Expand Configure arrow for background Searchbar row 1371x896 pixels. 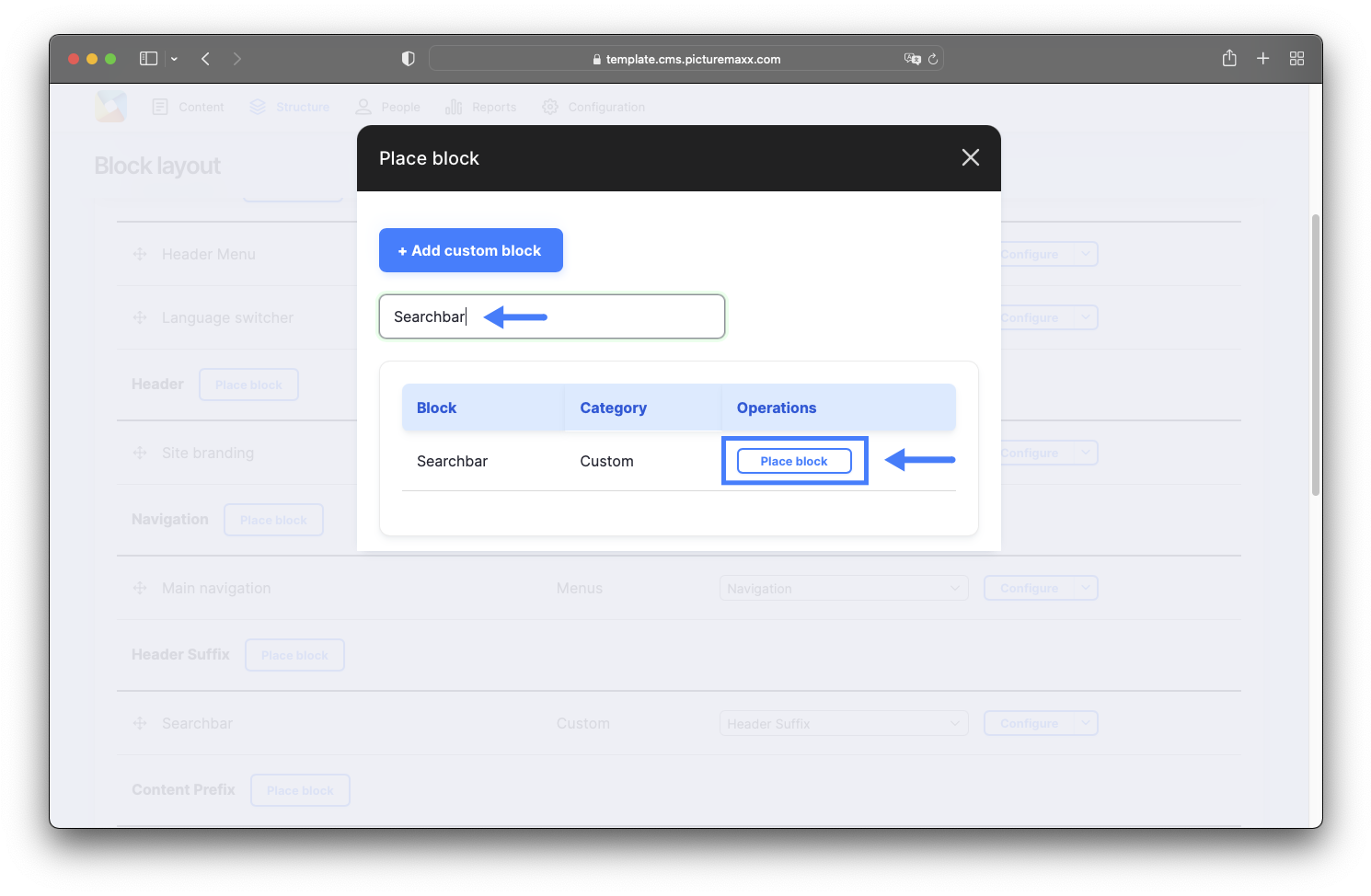pos(1086,723)
